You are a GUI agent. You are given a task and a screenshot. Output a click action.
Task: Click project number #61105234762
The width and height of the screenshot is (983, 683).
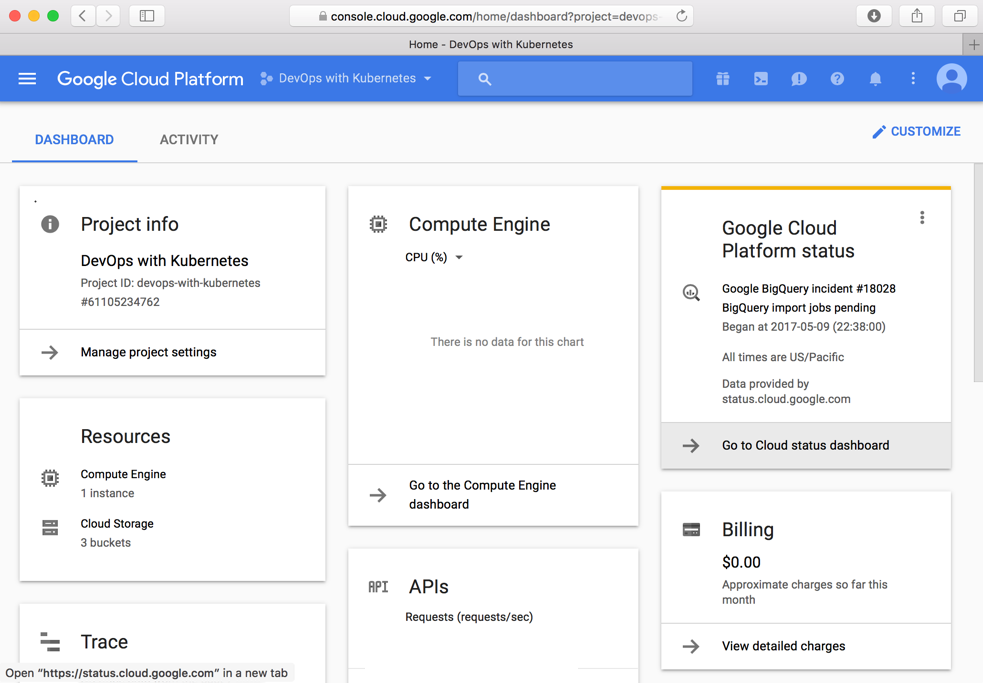coord(120,302)
